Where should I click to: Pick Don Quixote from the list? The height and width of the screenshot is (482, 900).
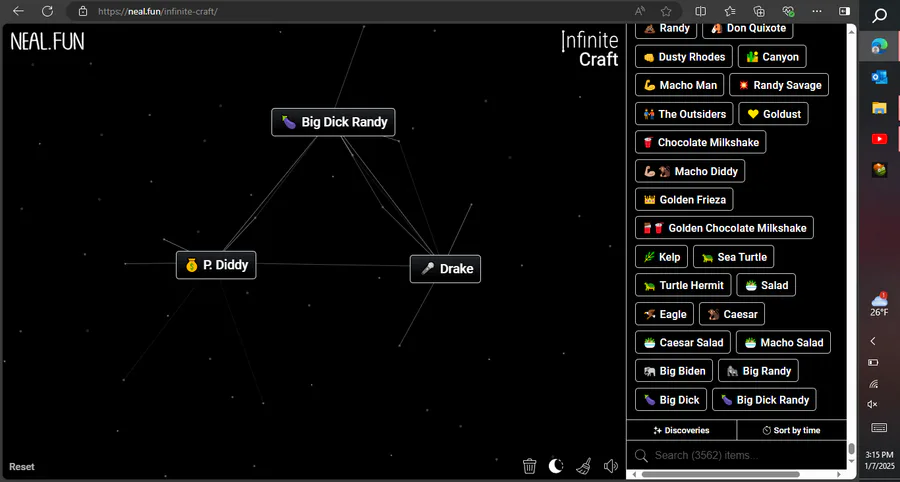pos(747,28)
